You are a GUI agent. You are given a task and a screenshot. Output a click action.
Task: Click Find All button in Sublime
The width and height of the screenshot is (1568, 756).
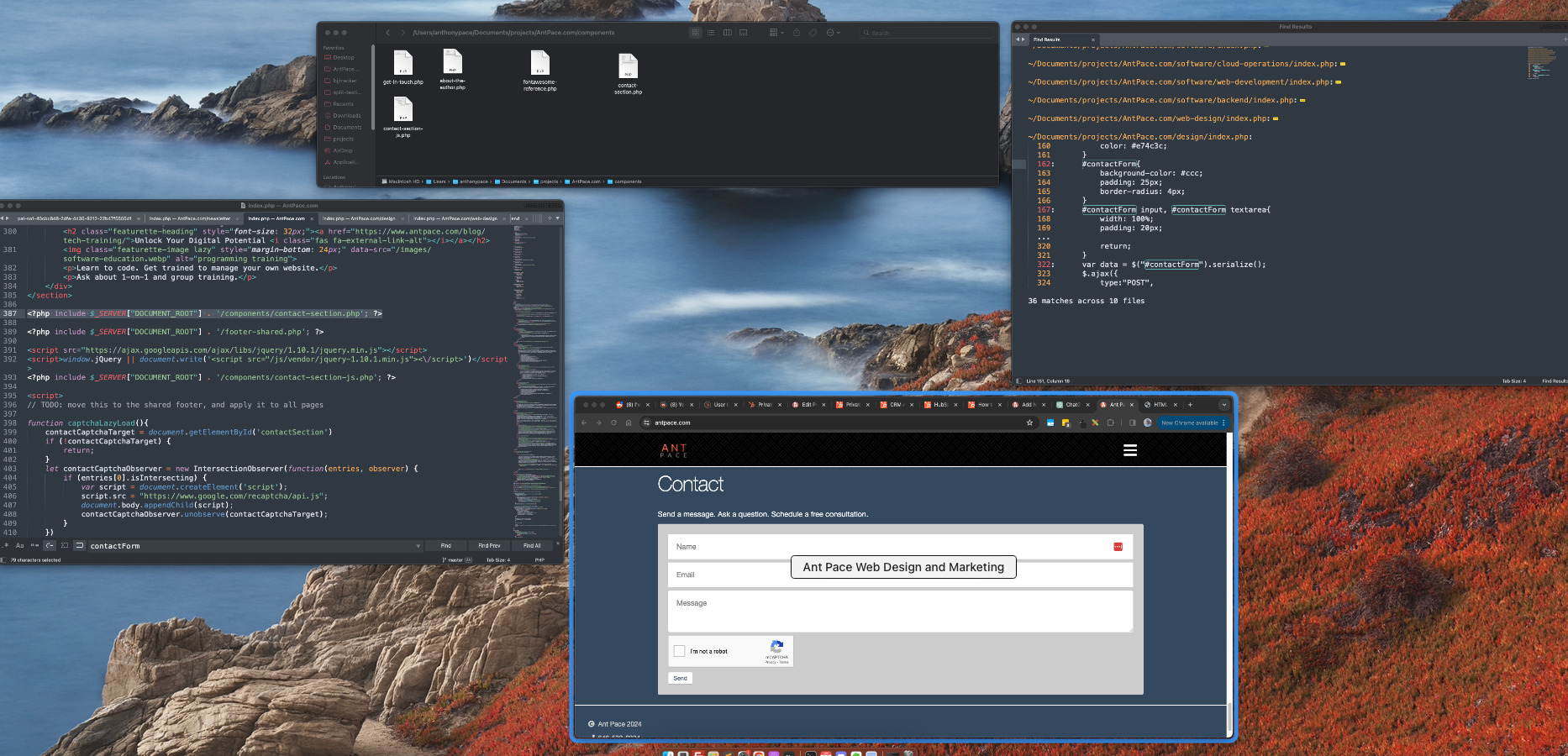[x=532, y=546]
